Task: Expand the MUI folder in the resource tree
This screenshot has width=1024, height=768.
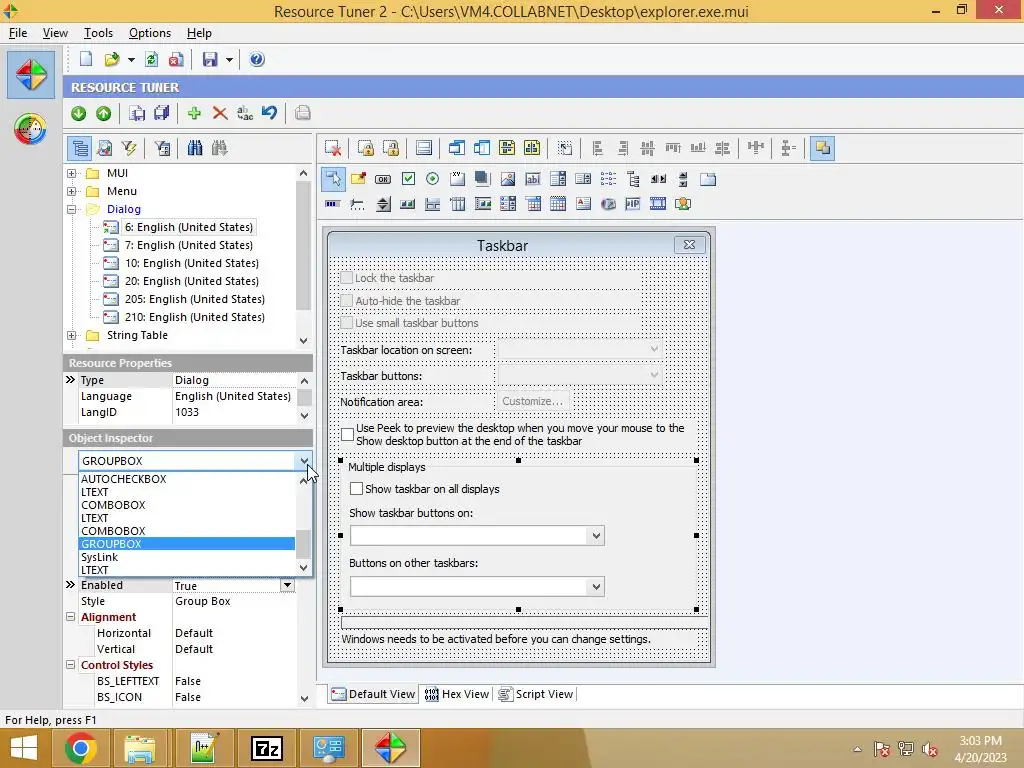Action: [x=72, y=173]
